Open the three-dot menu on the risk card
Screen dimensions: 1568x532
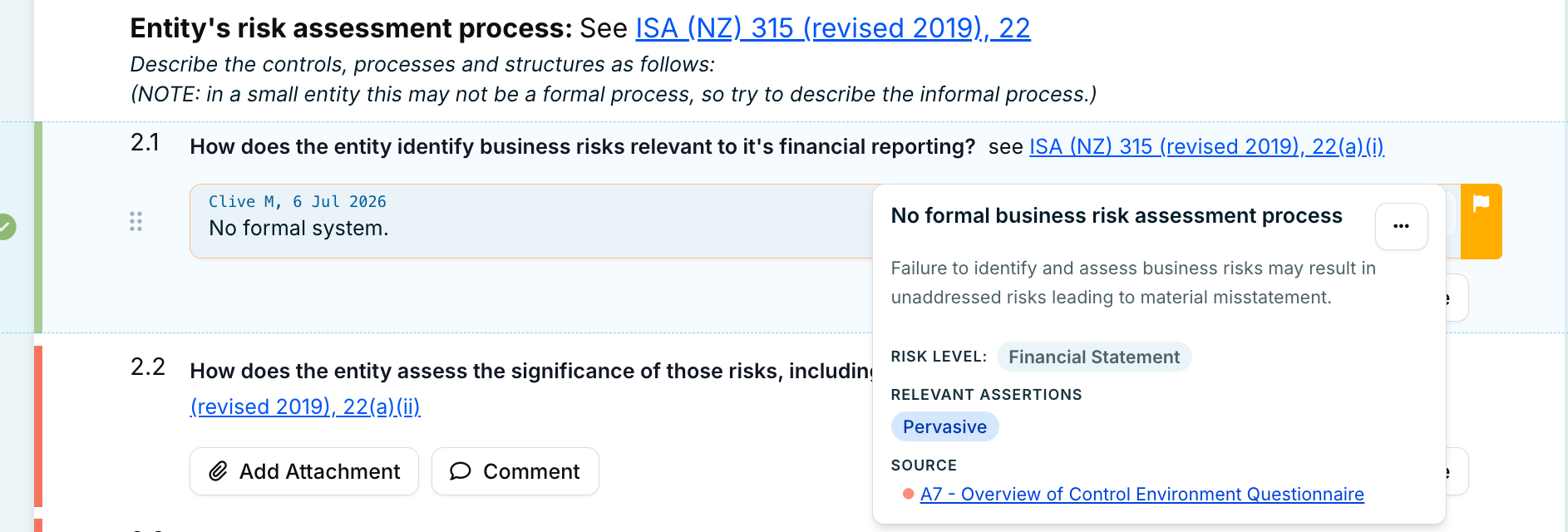pyautogui.click(x=1401, y=226)
